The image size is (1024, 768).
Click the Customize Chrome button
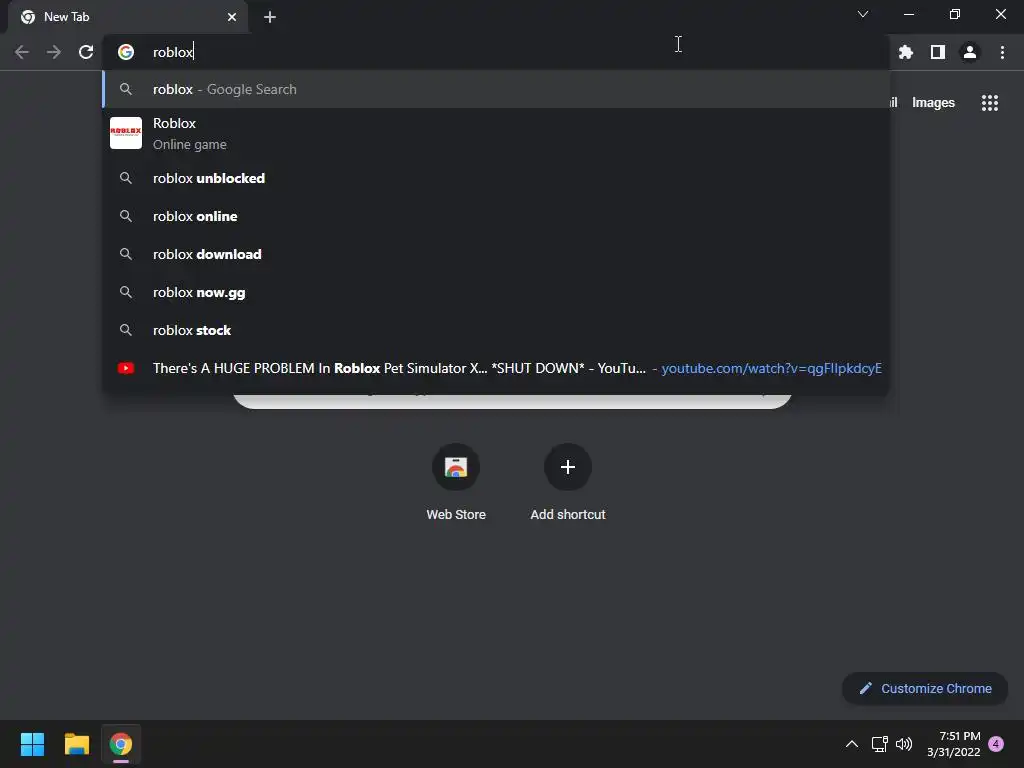pos(925,688)
